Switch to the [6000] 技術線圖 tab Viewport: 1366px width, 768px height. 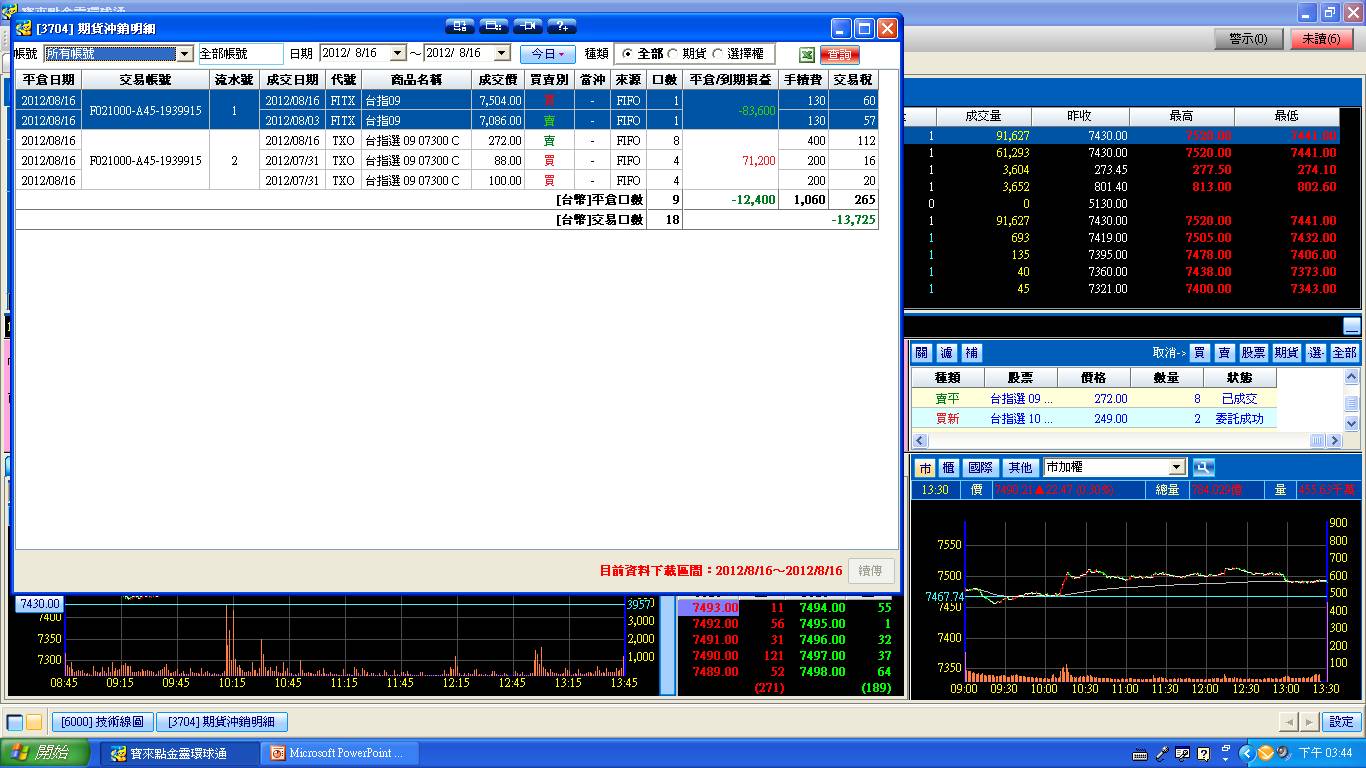pyautogui.click(x=102, y=722)
